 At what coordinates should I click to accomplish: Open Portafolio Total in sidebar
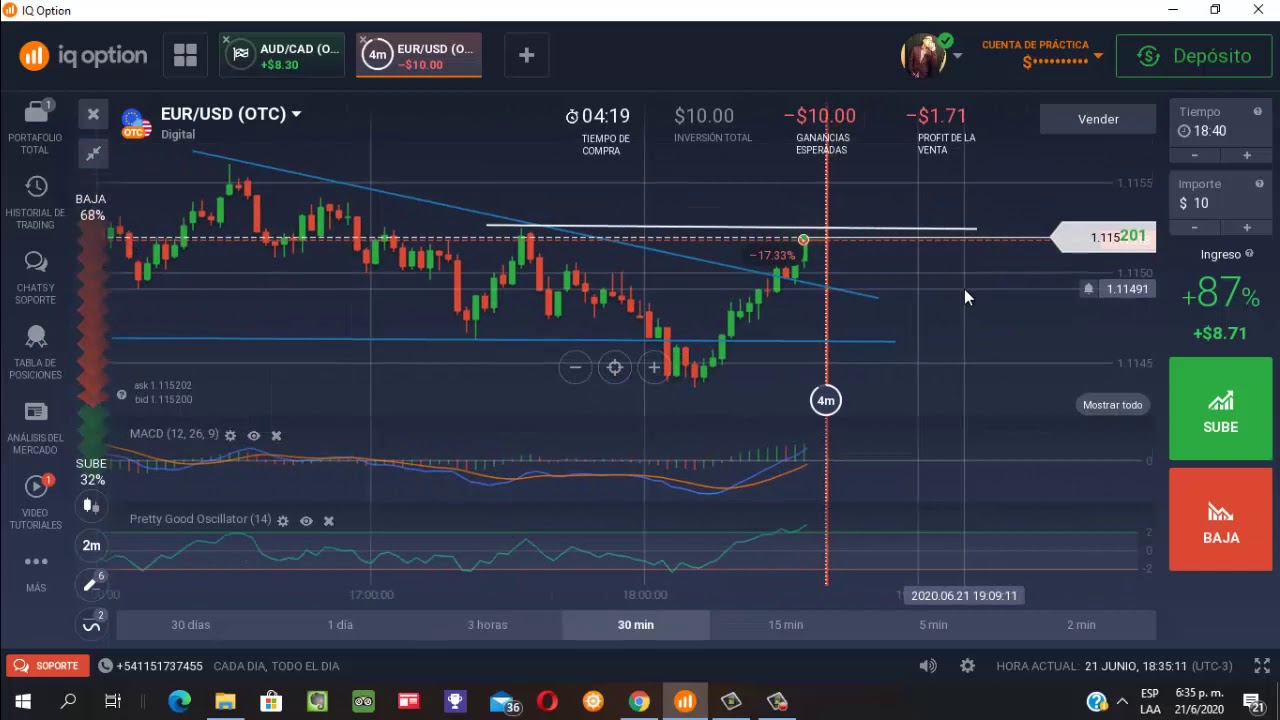pos(36,127)
